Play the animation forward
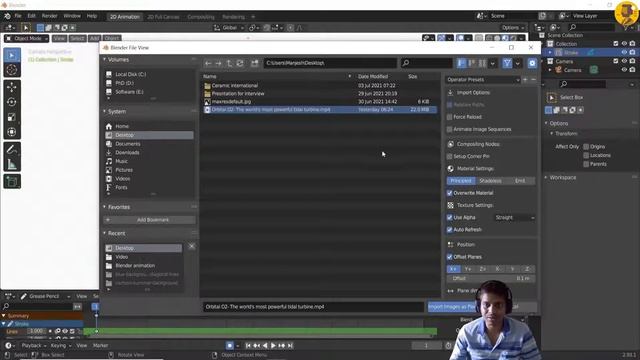Screen dimensions: 640x360 click(273, 346)
